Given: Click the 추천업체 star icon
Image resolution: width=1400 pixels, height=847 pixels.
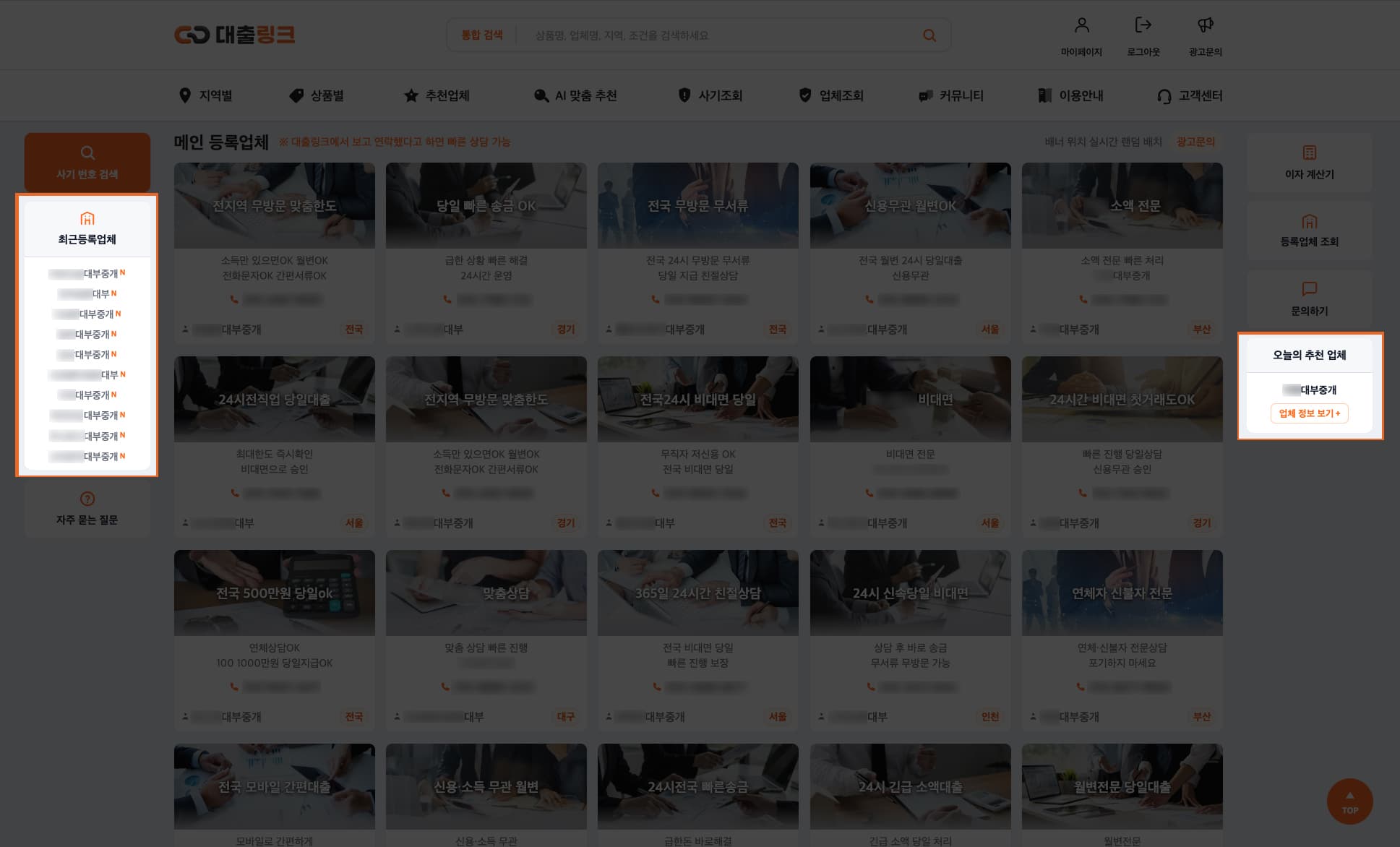Looking at the screenshot, I should [411, 95].
